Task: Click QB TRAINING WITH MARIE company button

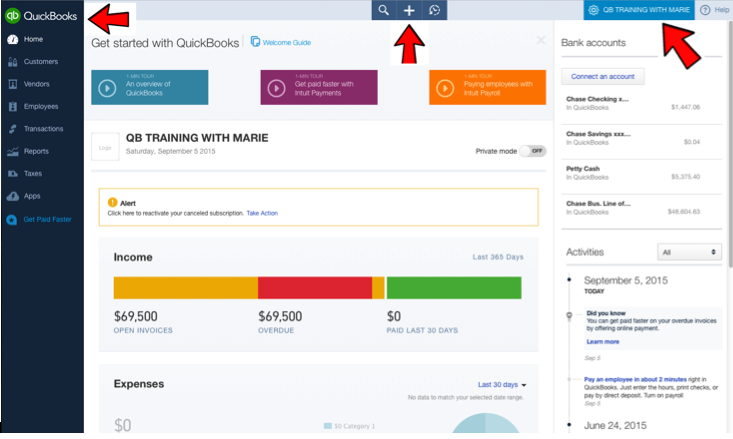Action: 639,10
